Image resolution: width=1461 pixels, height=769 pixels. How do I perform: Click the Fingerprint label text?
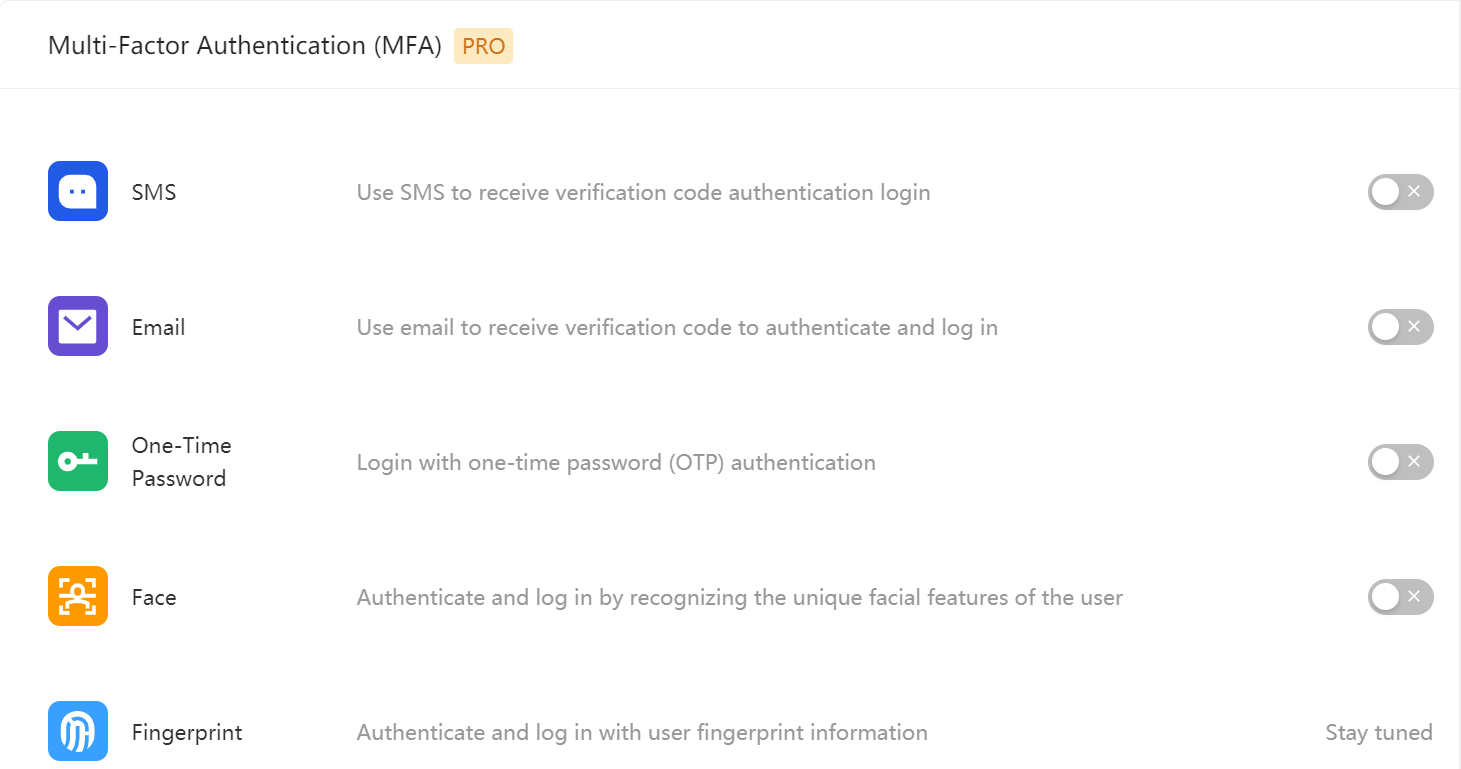click(x=187, y=732)
